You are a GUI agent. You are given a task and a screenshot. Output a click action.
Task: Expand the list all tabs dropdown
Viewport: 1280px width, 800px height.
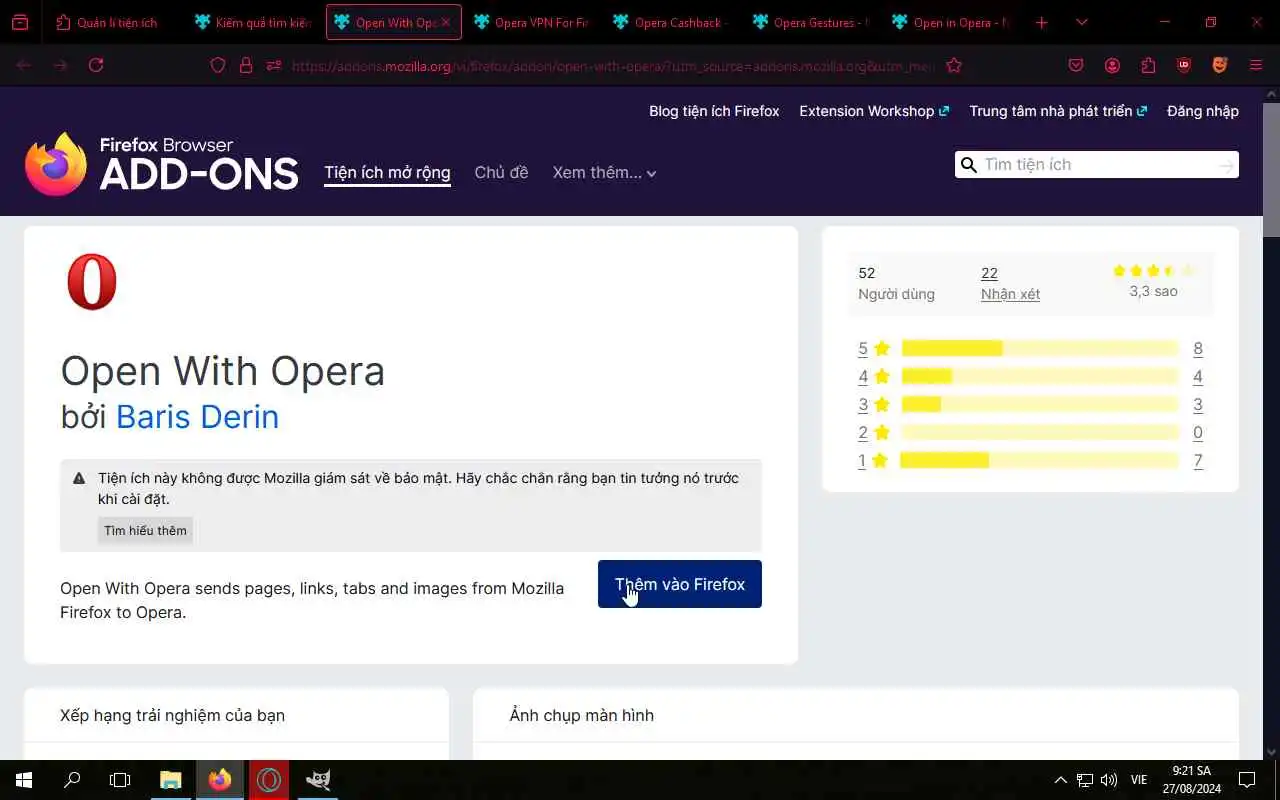click(1081, 22)
